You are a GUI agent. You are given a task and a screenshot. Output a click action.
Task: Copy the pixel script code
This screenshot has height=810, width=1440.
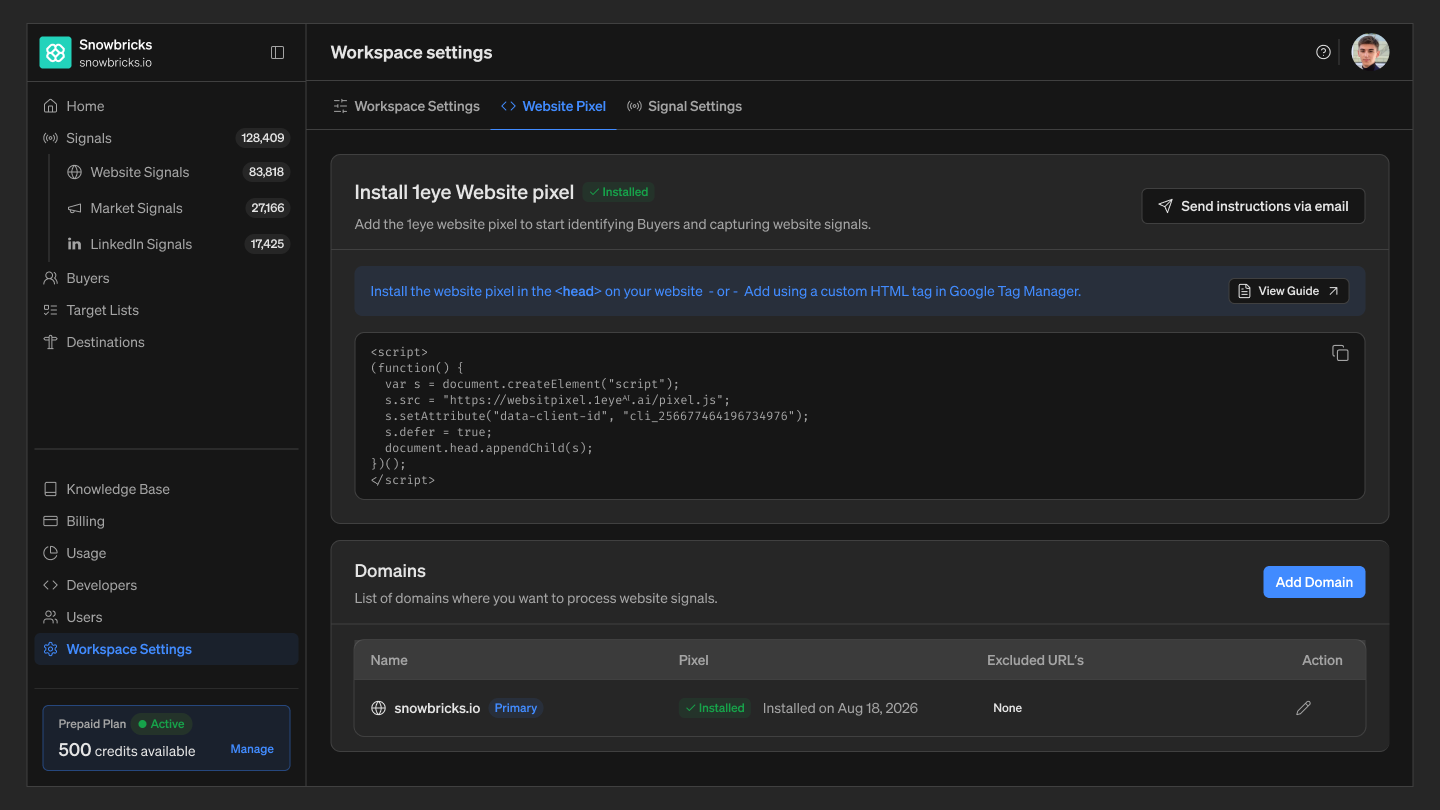[1340, 353]
